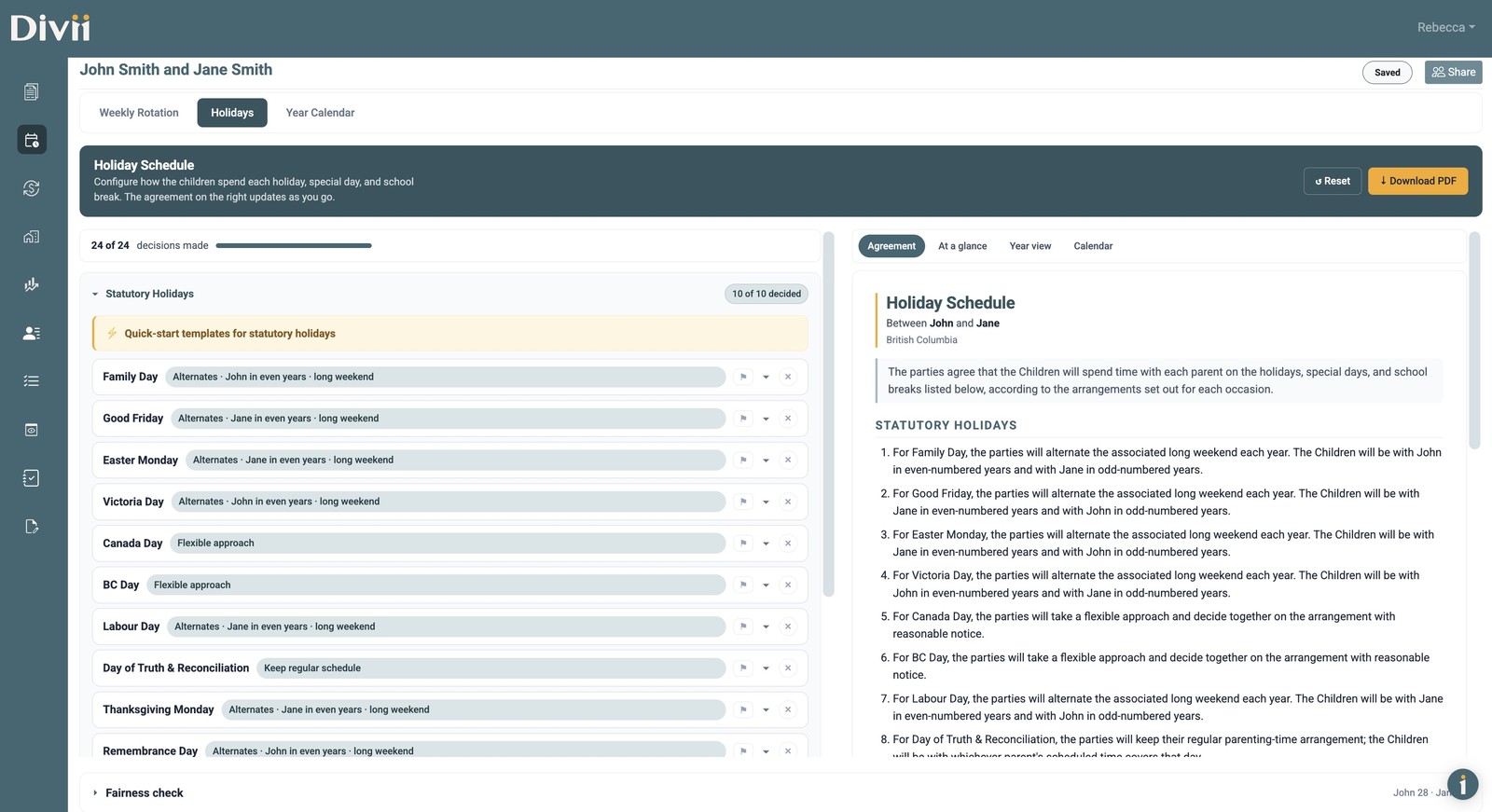
Task: Open the Labour Day dropdown arrow
Action: [766, 626]
